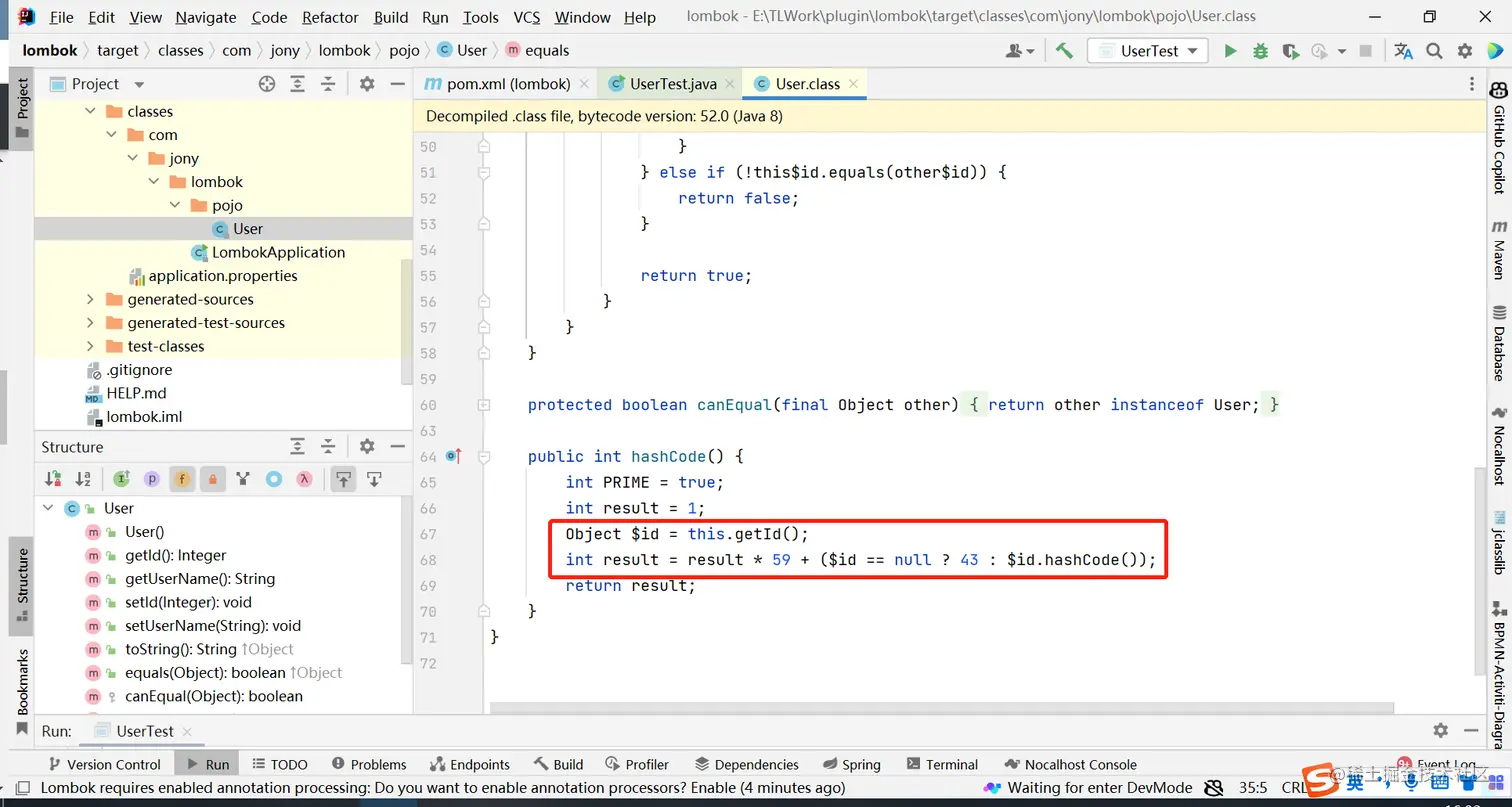Open Structure panel gear options

(x=367, y=447)
